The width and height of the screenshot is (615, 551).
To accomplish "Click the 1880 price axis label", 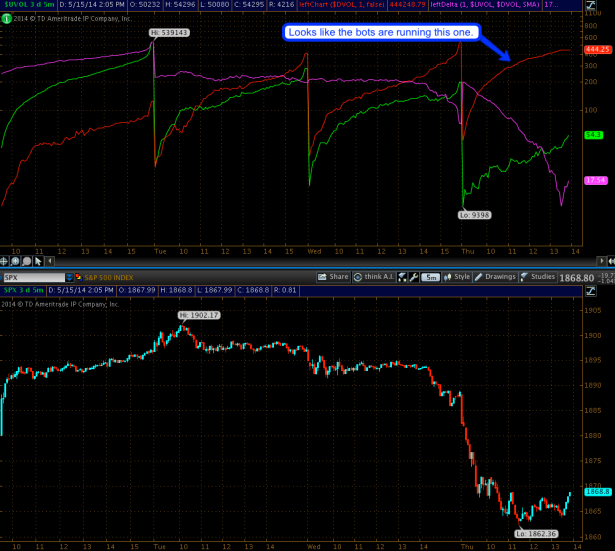I will coord(593,435).
